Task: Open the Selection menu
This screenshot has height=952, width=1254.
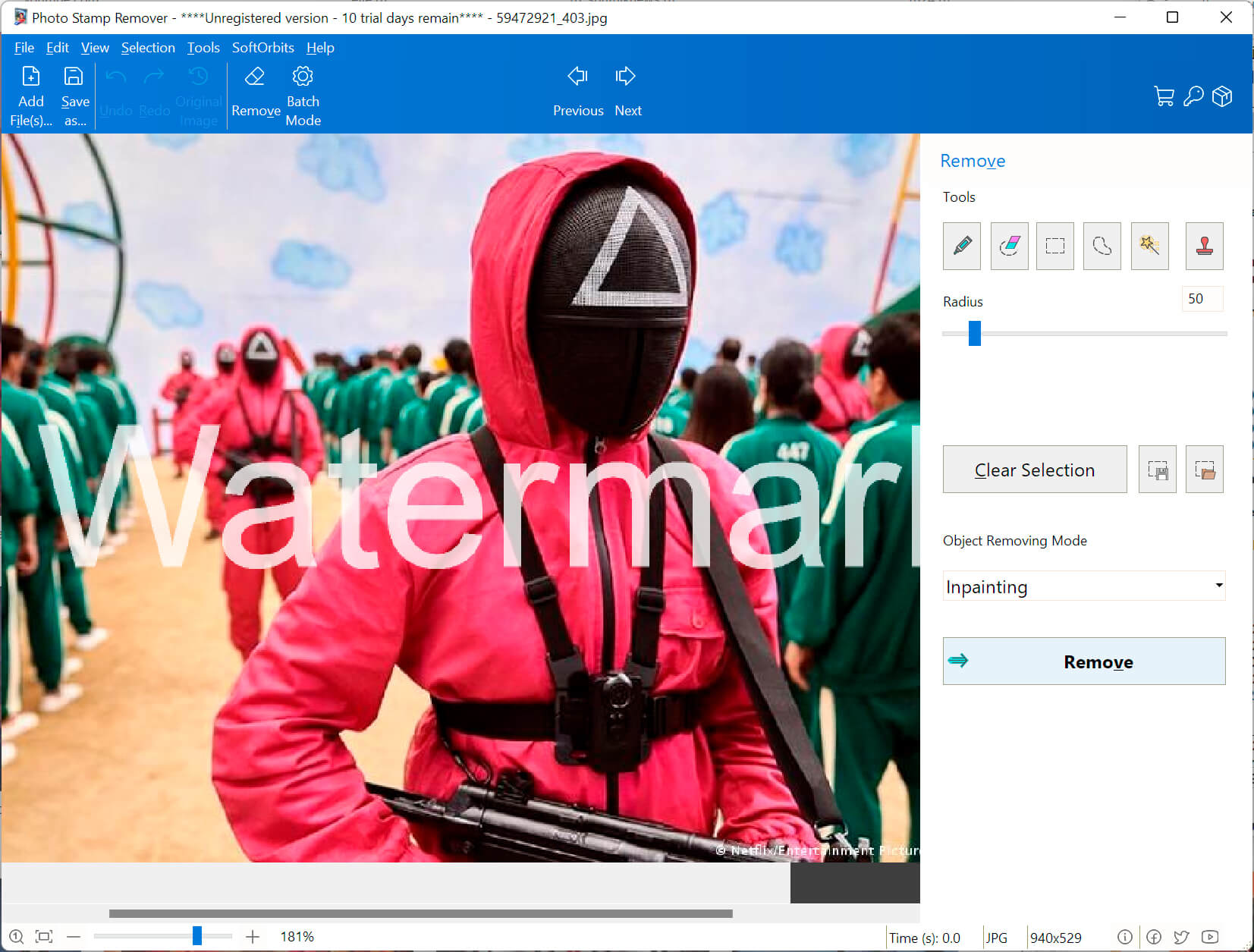Action: (148, 48)
